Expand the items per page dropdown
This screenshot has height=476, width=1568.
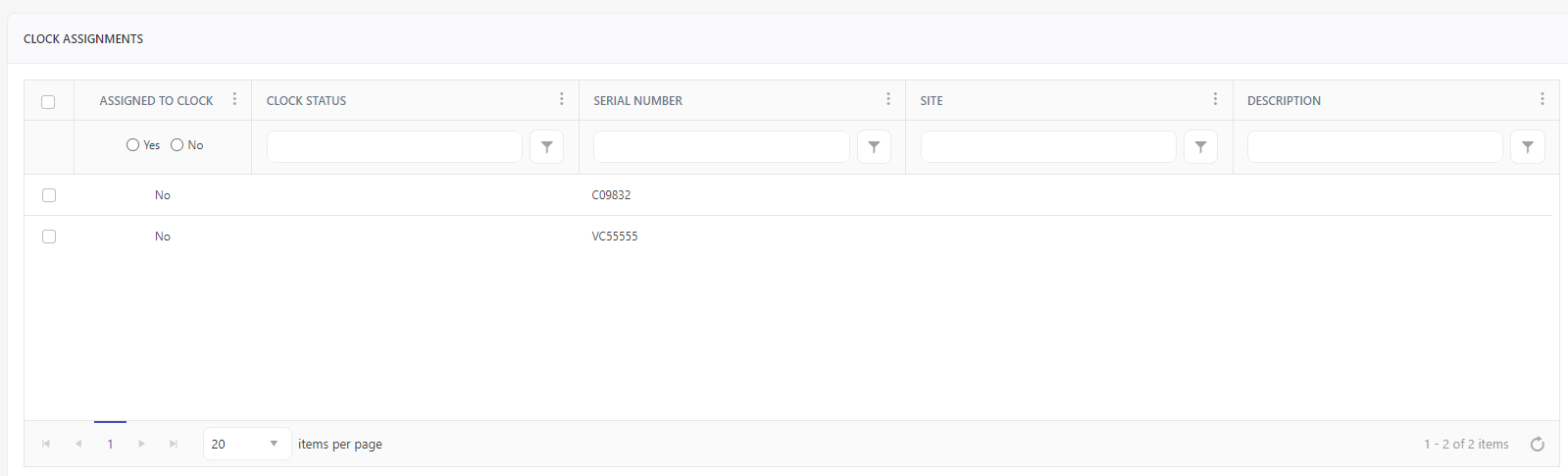(x=274, y=444)
